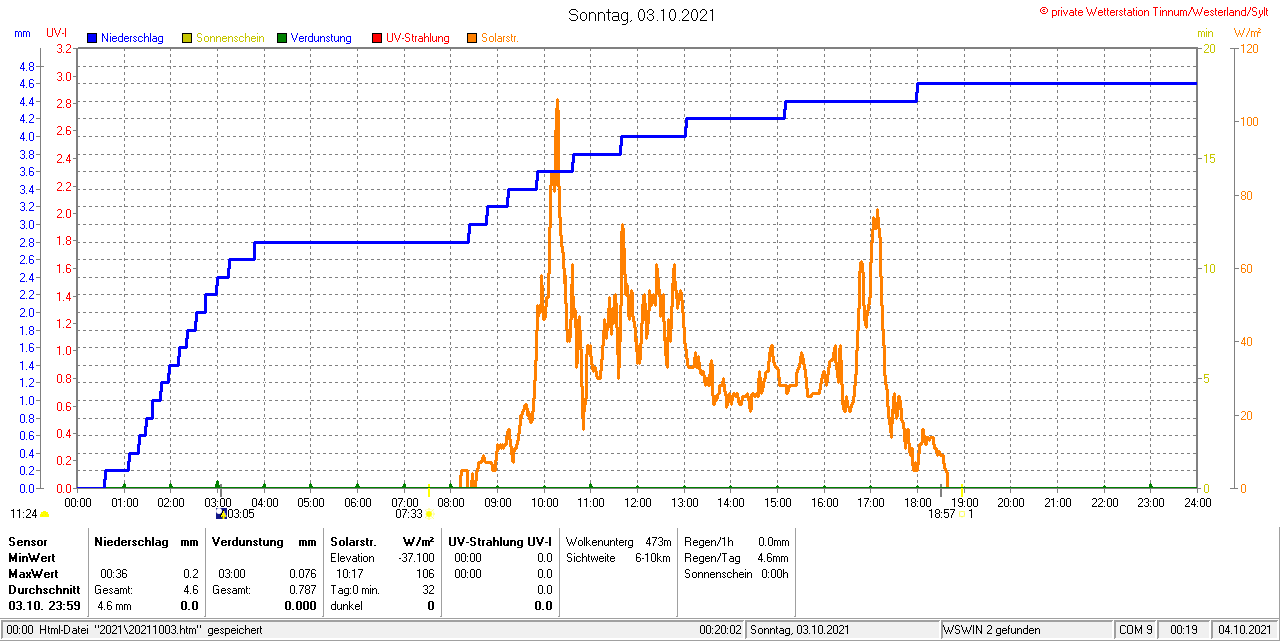Click the dunkel status text
1280x641 pixels.
[347, 606]
